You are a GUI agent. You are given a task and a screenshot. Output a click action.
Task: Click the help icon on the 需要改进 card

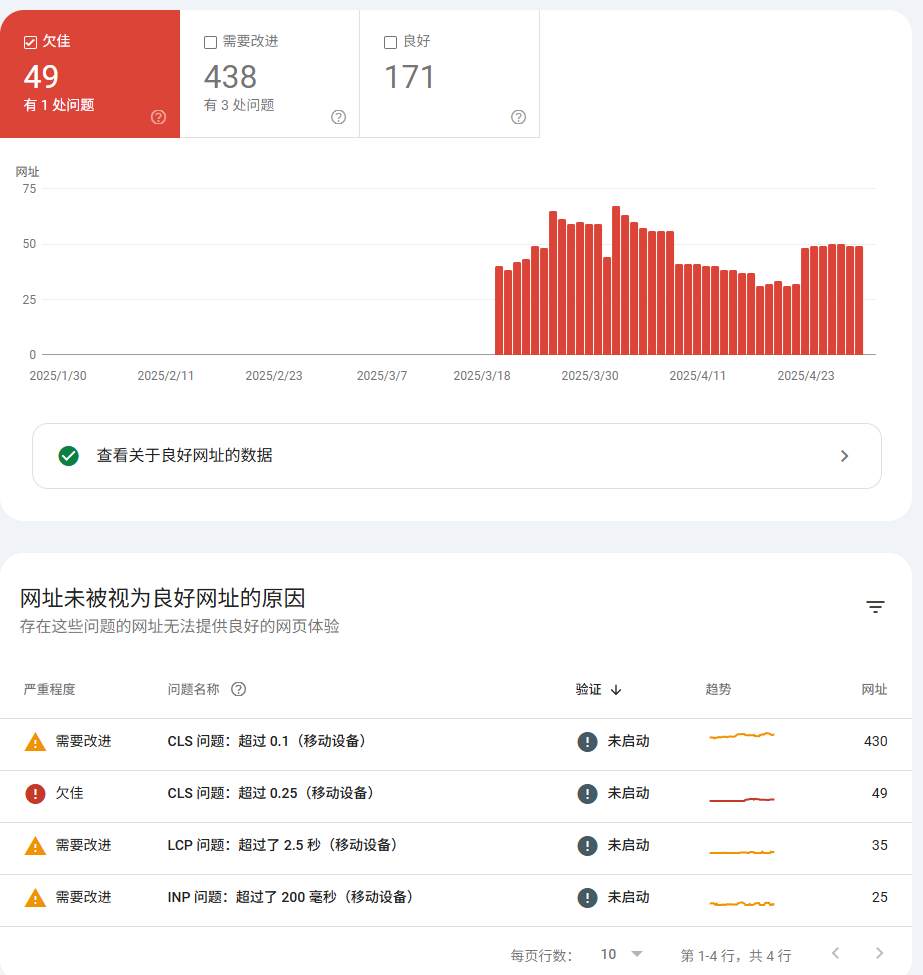point(338,117)
